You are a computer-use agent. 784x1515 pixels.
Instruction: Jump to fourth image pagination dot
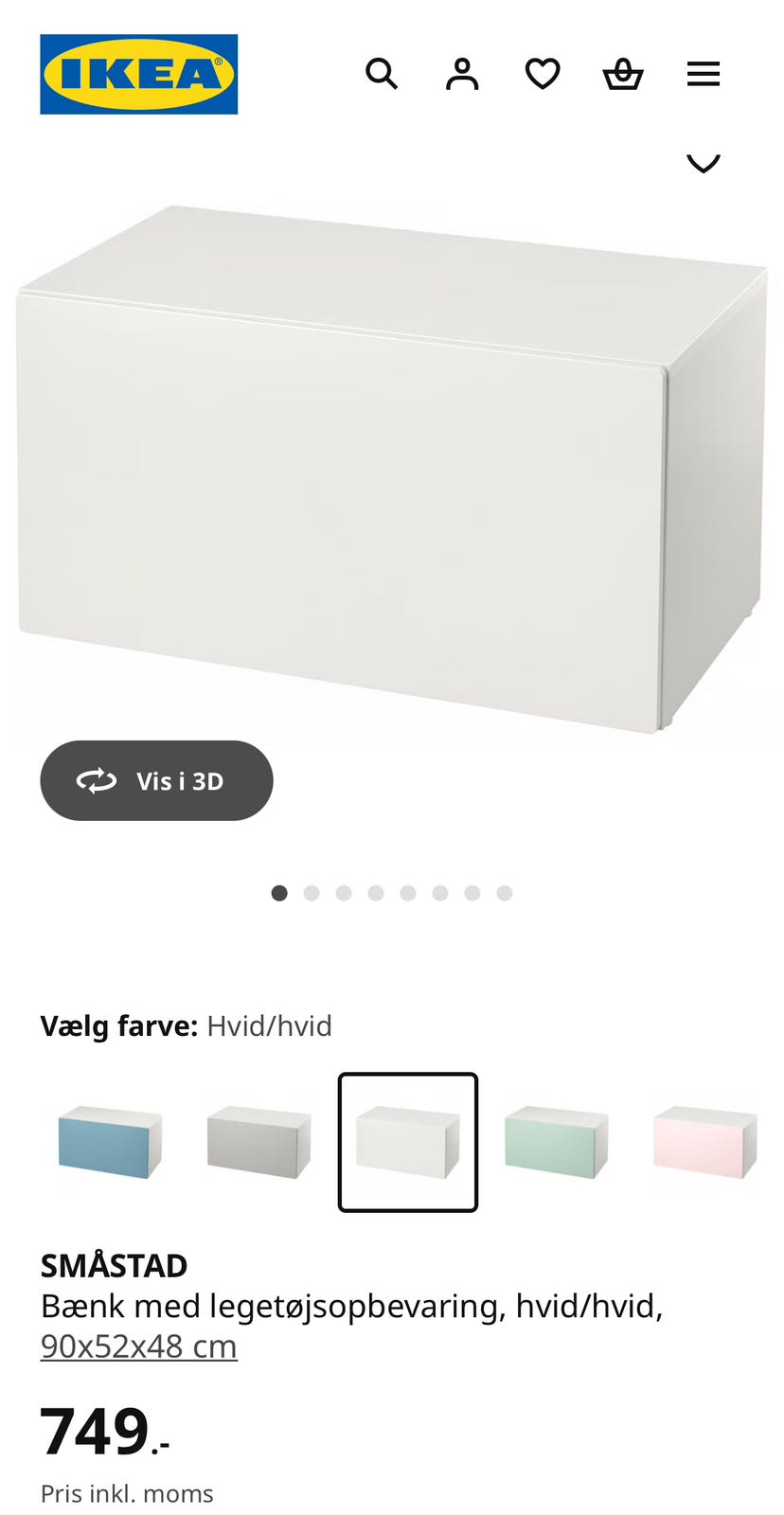coord(376,893)
